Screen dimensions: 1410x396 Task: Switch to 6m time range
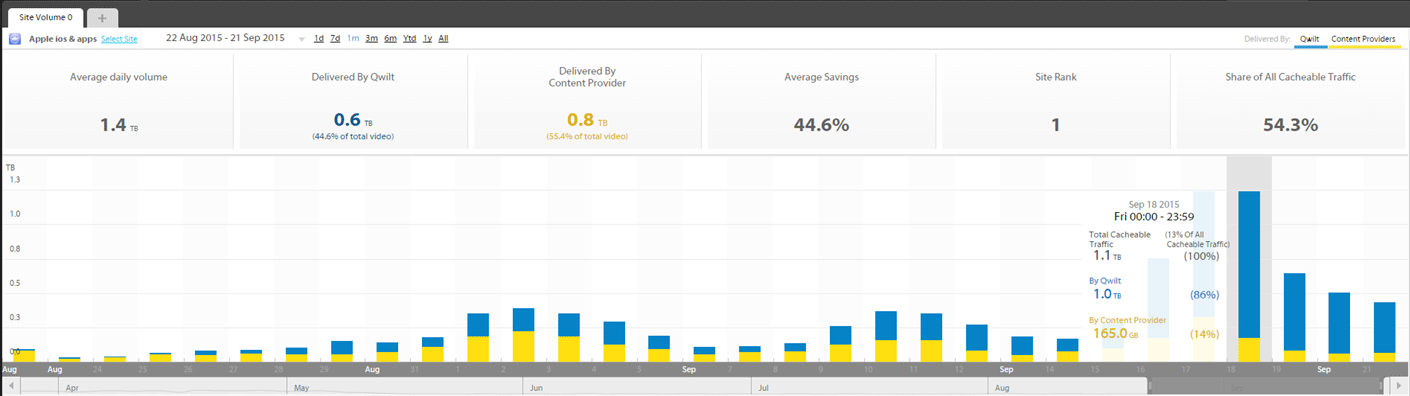390,39
